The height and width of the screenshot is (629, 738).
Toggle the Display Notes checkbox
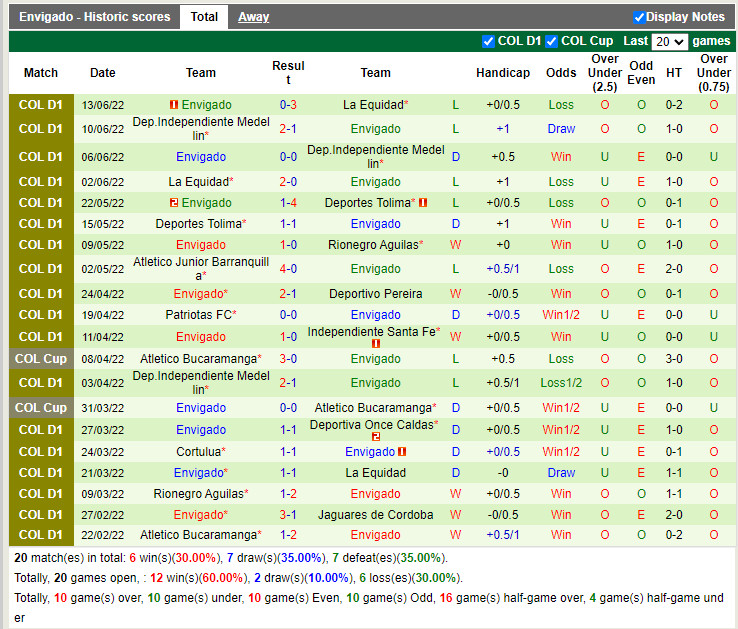click(639, 17)
